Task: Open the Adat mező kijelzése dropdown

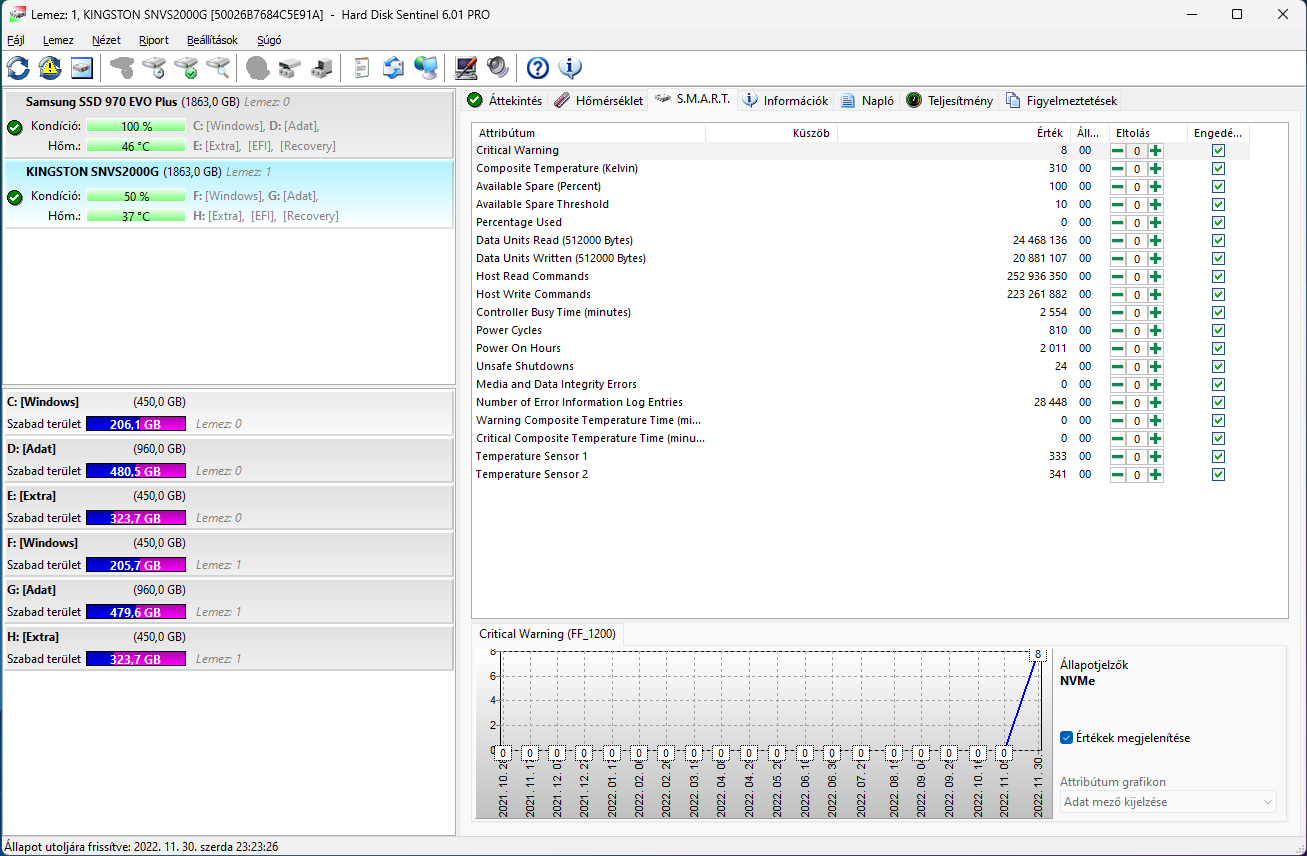Action: (x=1168, y=802)
